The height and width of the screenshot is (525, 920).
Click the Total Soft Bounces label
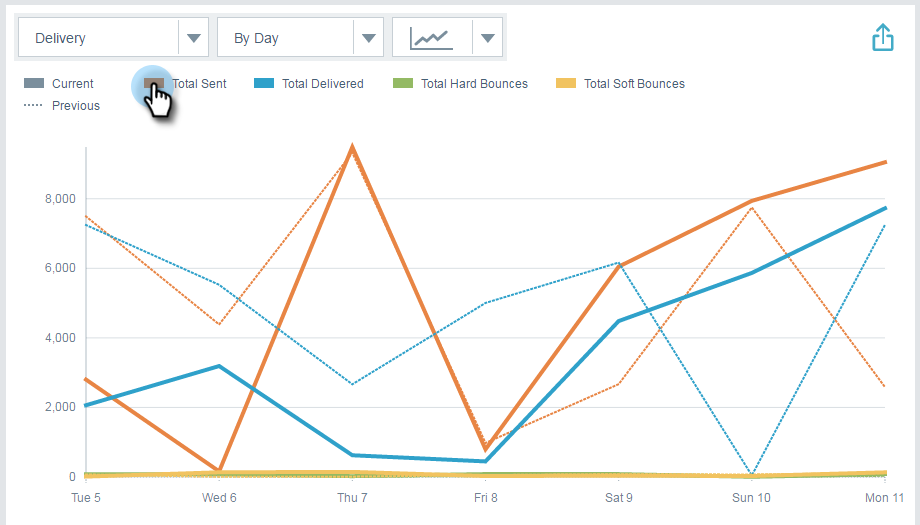634,84
